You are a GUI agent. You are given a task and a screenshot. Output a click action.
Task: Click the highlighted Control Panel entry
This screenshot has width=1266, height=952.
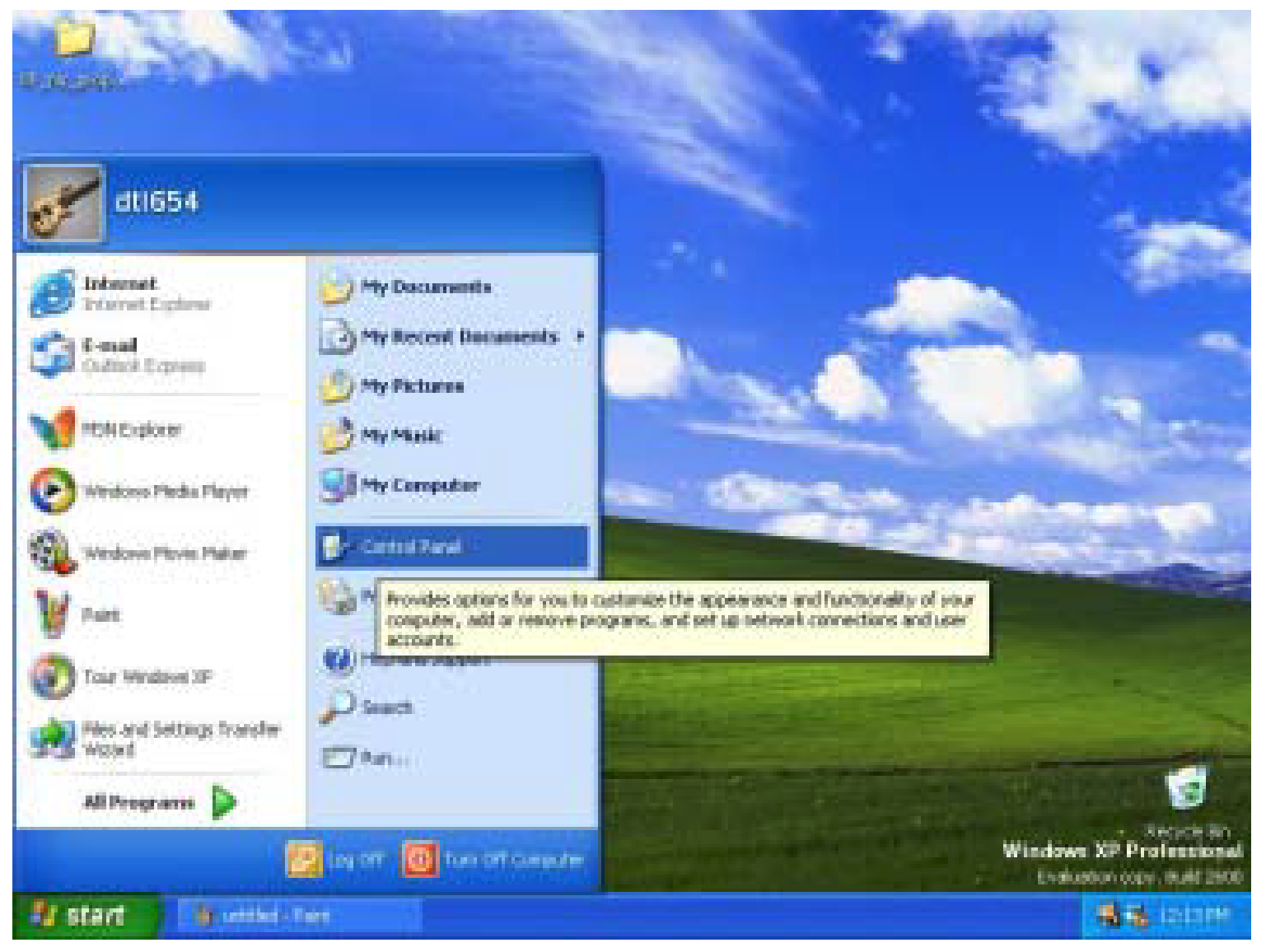click(x=452, y=547)
